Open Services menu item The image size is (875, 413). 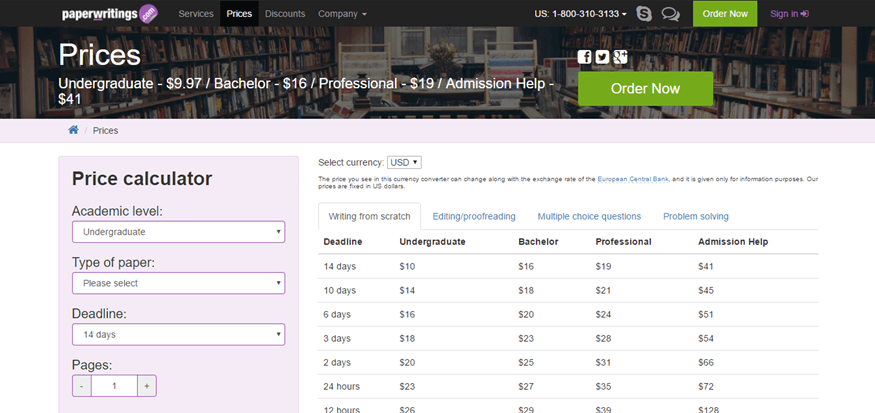point(196,13)
